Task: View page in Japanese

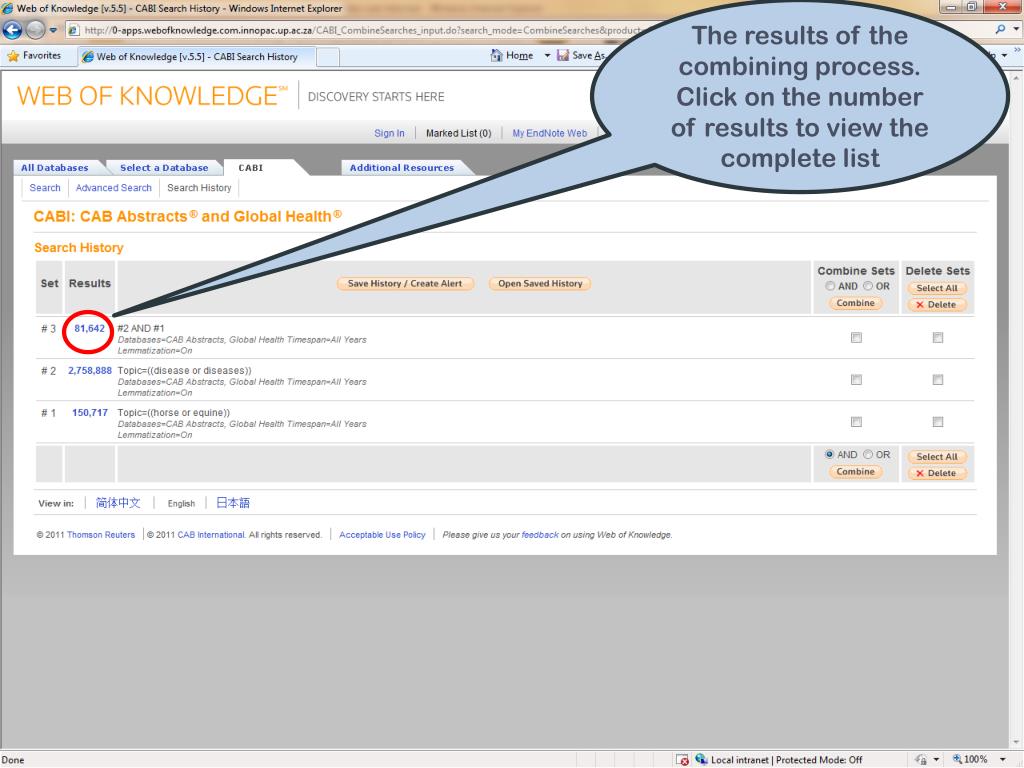Action: click(232, 503)
